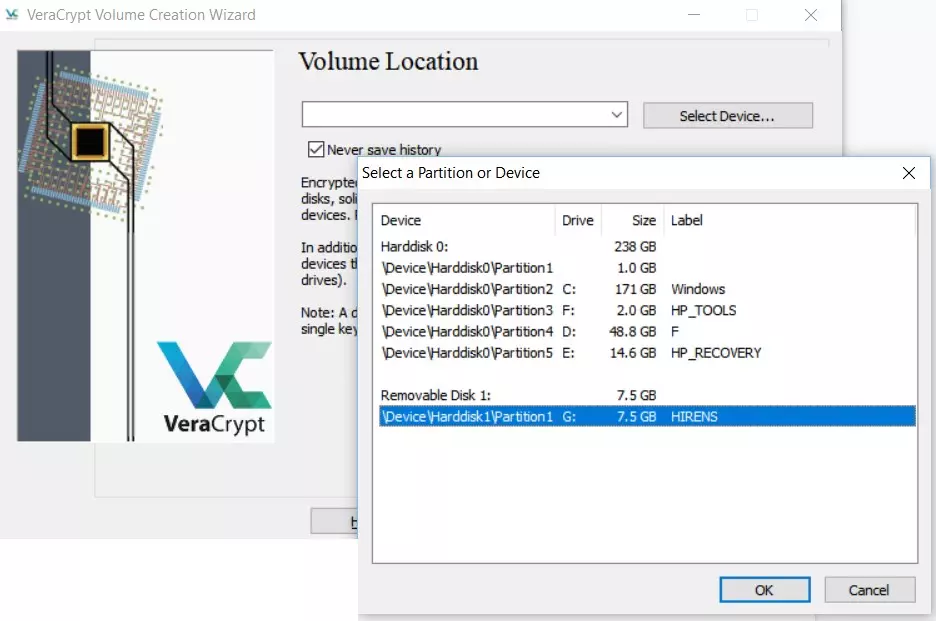Click the Label column header

(x=790, y=220)
